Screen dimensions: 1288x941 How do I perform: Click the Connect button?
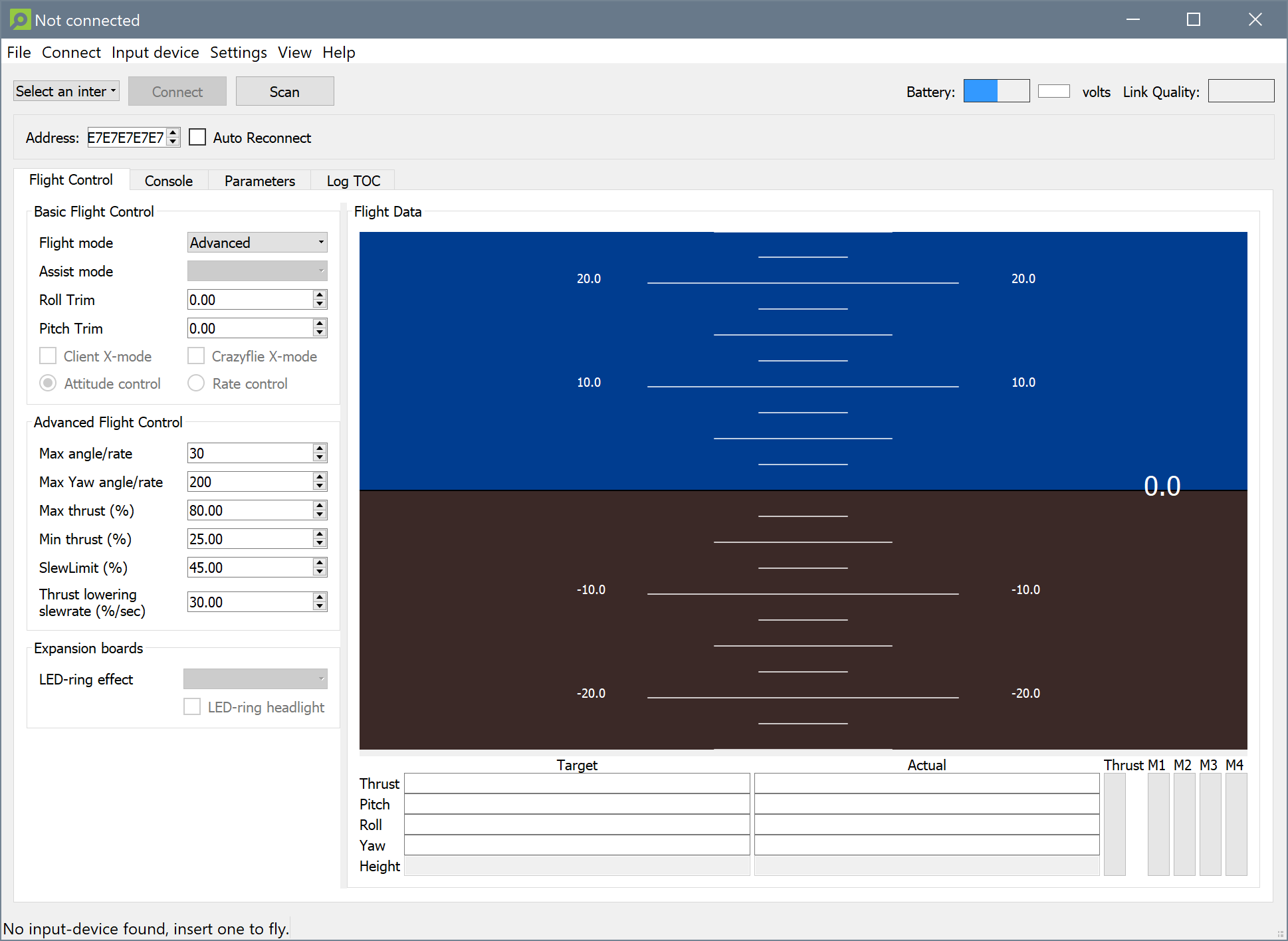(176, 92)
